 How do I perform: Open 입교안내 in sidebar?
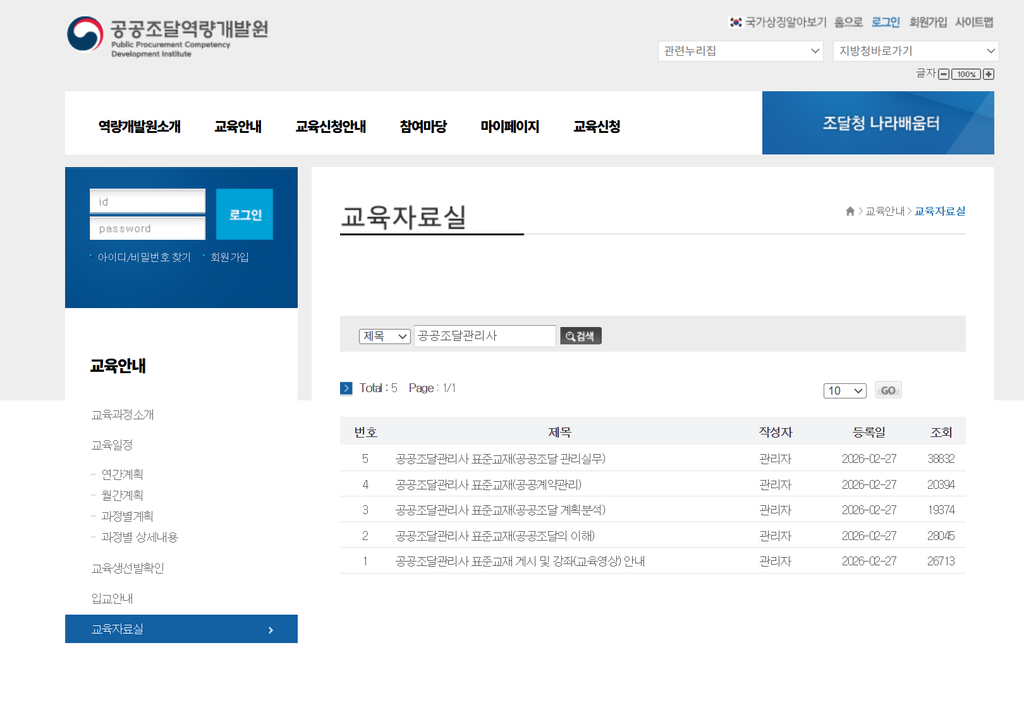112,598
